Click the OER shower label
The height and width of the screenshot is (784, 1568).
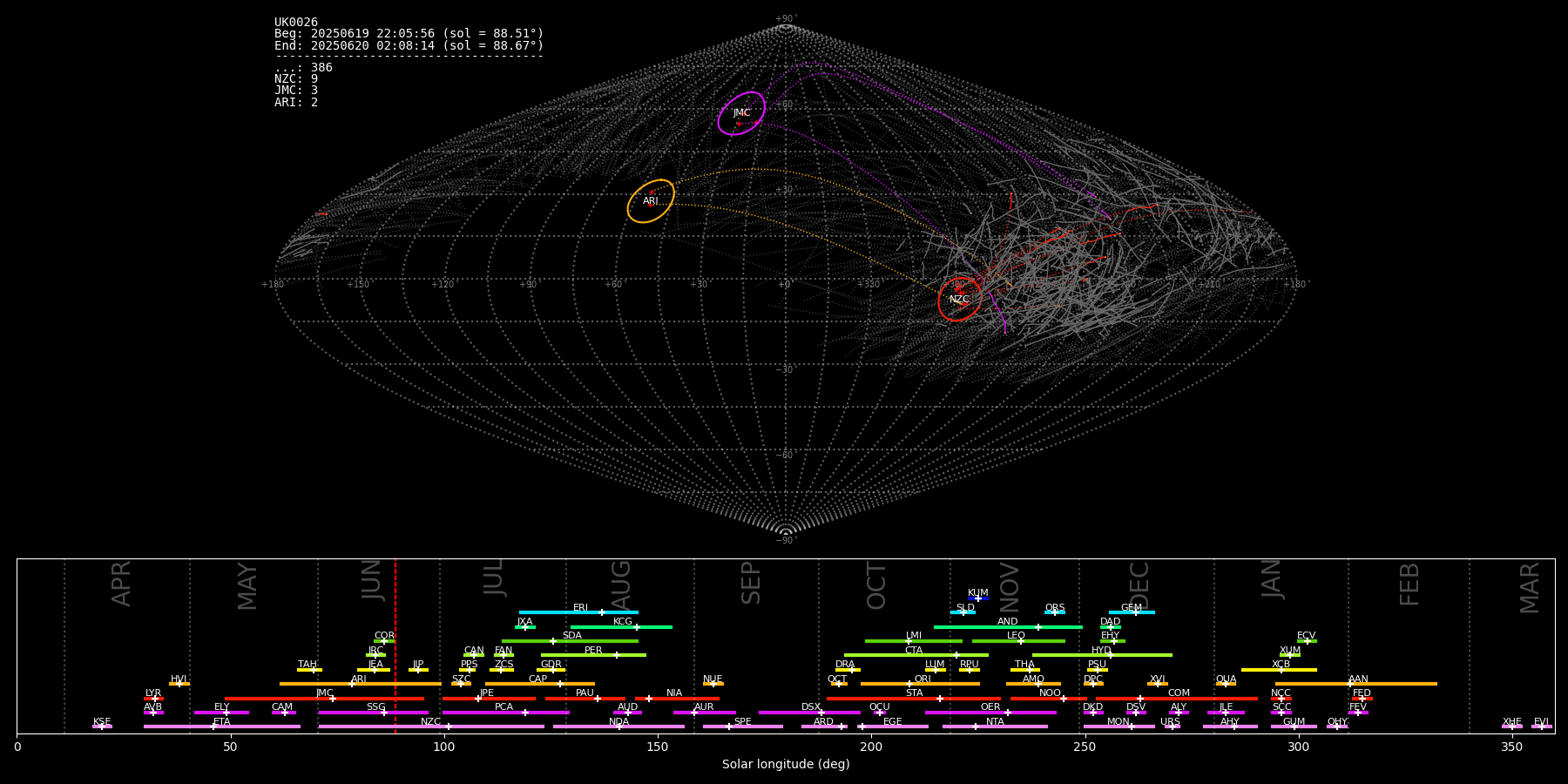pos(991,707)
